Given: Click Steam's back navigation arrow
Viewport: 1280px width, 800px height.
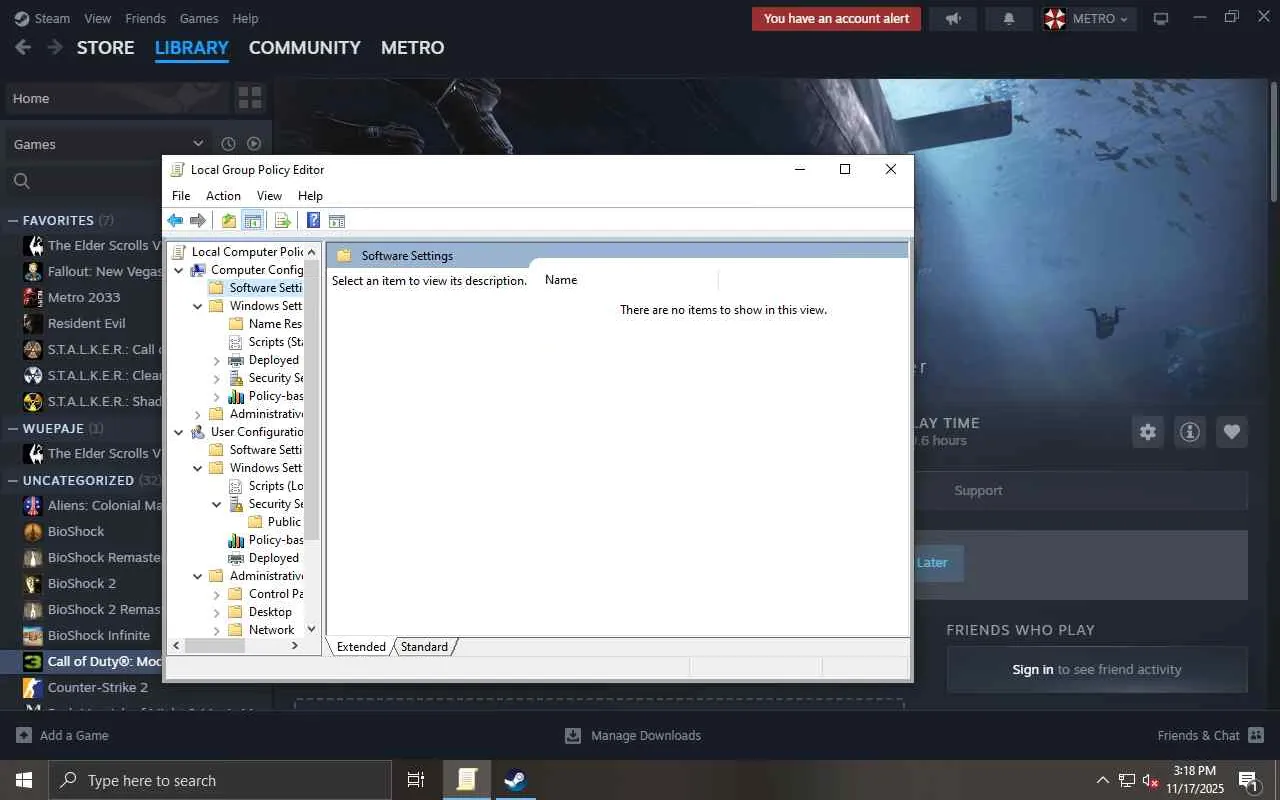Looking at the screenshot, I should 23,47.
